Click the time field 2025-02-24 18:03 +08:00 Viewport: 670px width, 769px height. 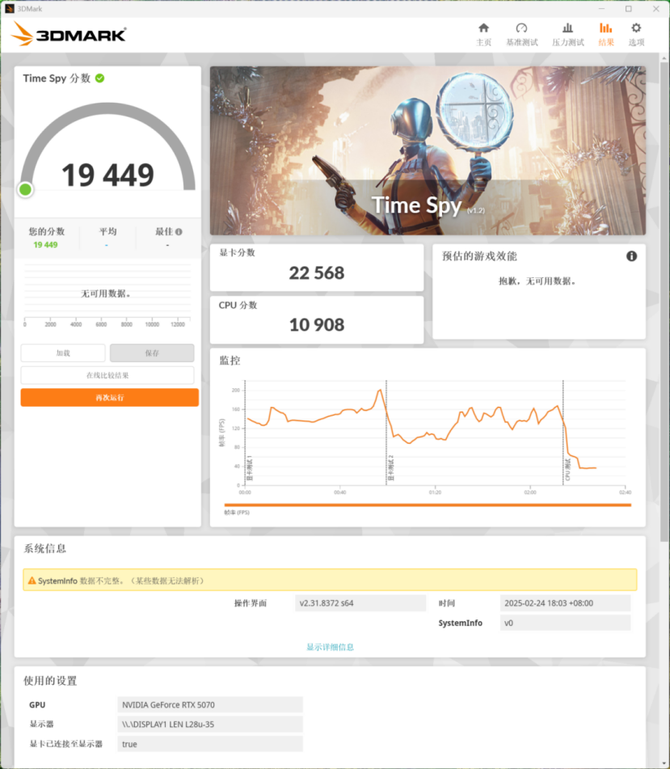[565, 603]
